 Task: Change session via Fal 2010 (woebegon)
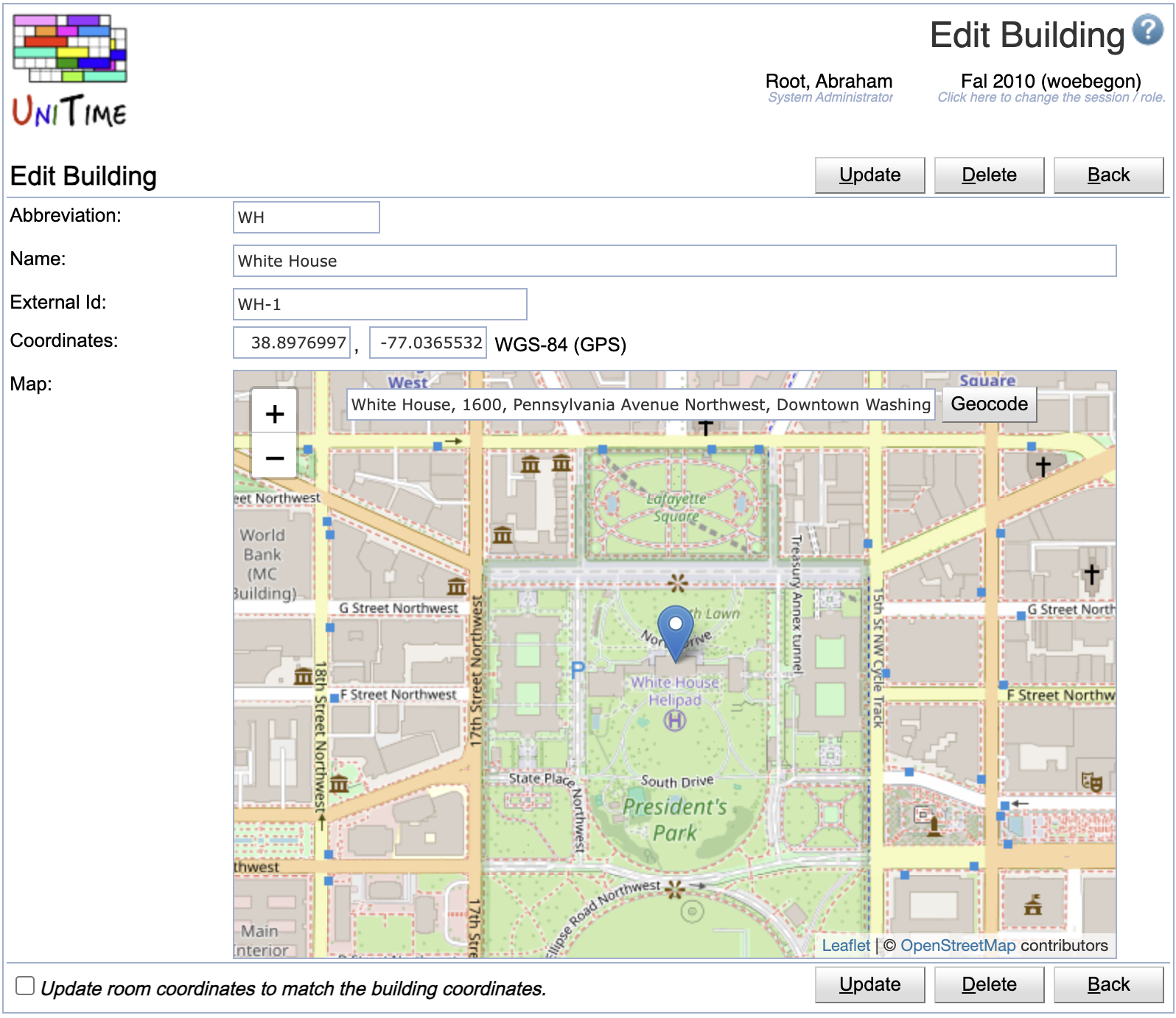(x=1051, y=81)
